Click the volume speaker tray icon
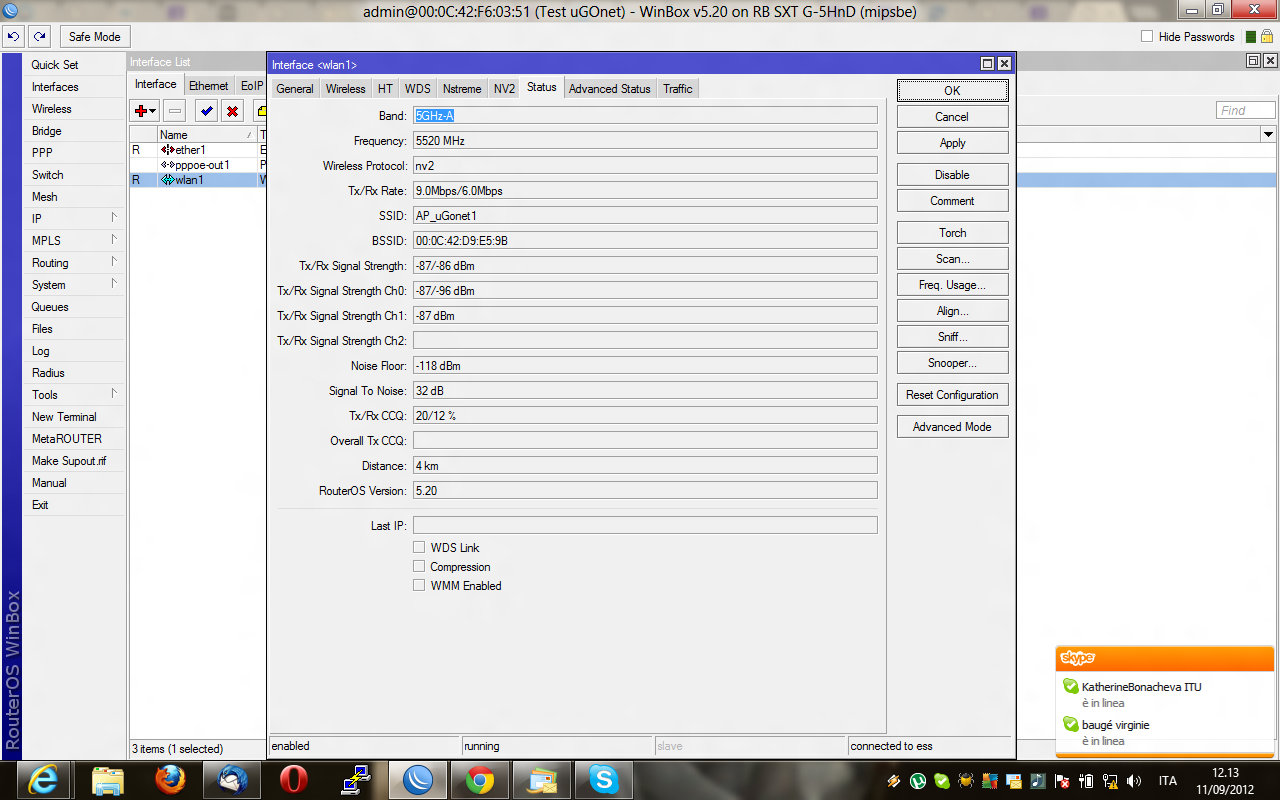Viewport: 1280px width, 800px height. point(1134,780)
